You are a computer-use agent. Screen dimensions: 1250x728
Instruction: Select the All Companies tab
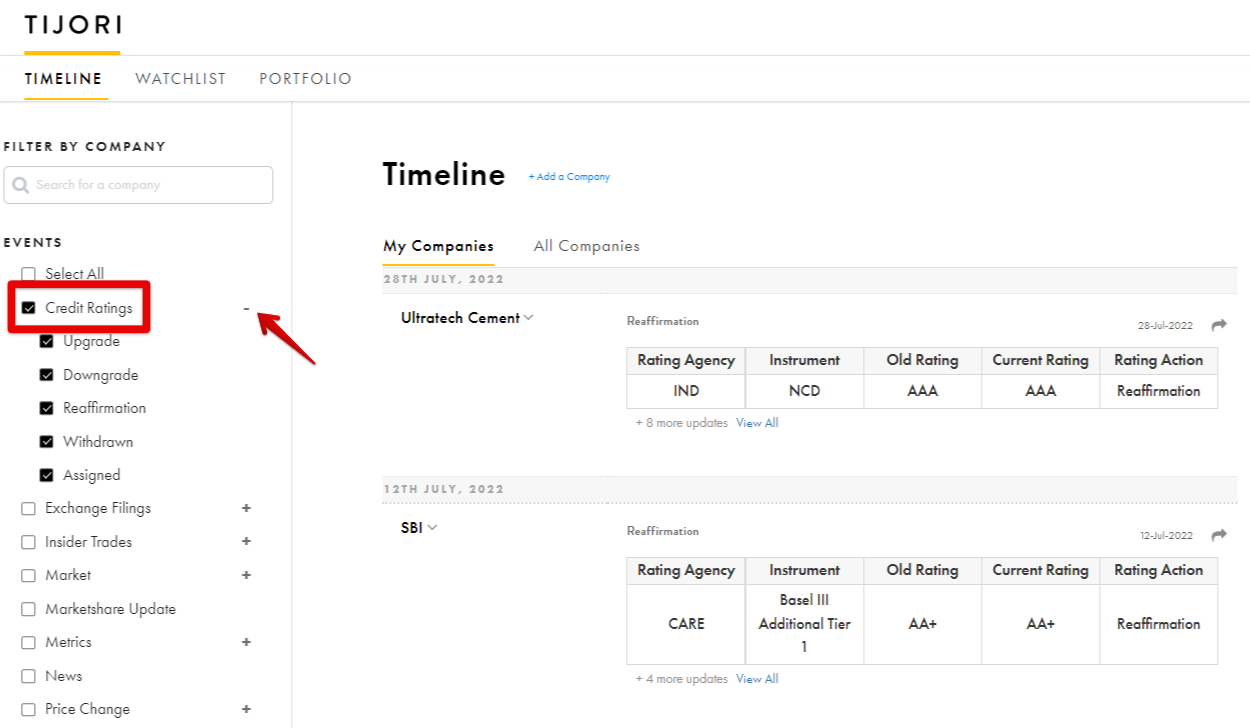point(586,246)
